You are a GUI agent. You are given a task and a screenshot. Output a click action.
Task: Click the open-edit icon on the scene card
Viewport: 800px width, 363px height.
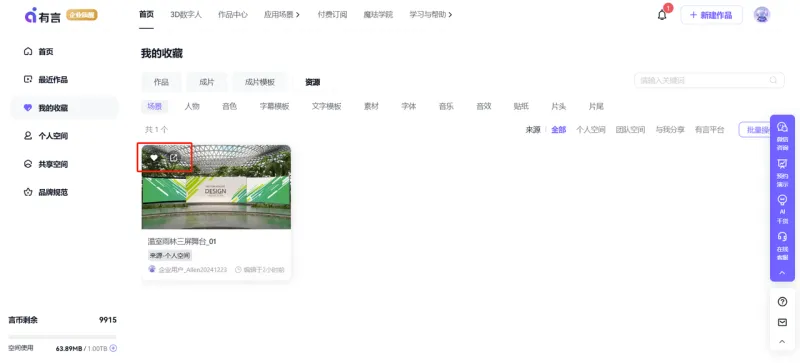click(173, 158)
